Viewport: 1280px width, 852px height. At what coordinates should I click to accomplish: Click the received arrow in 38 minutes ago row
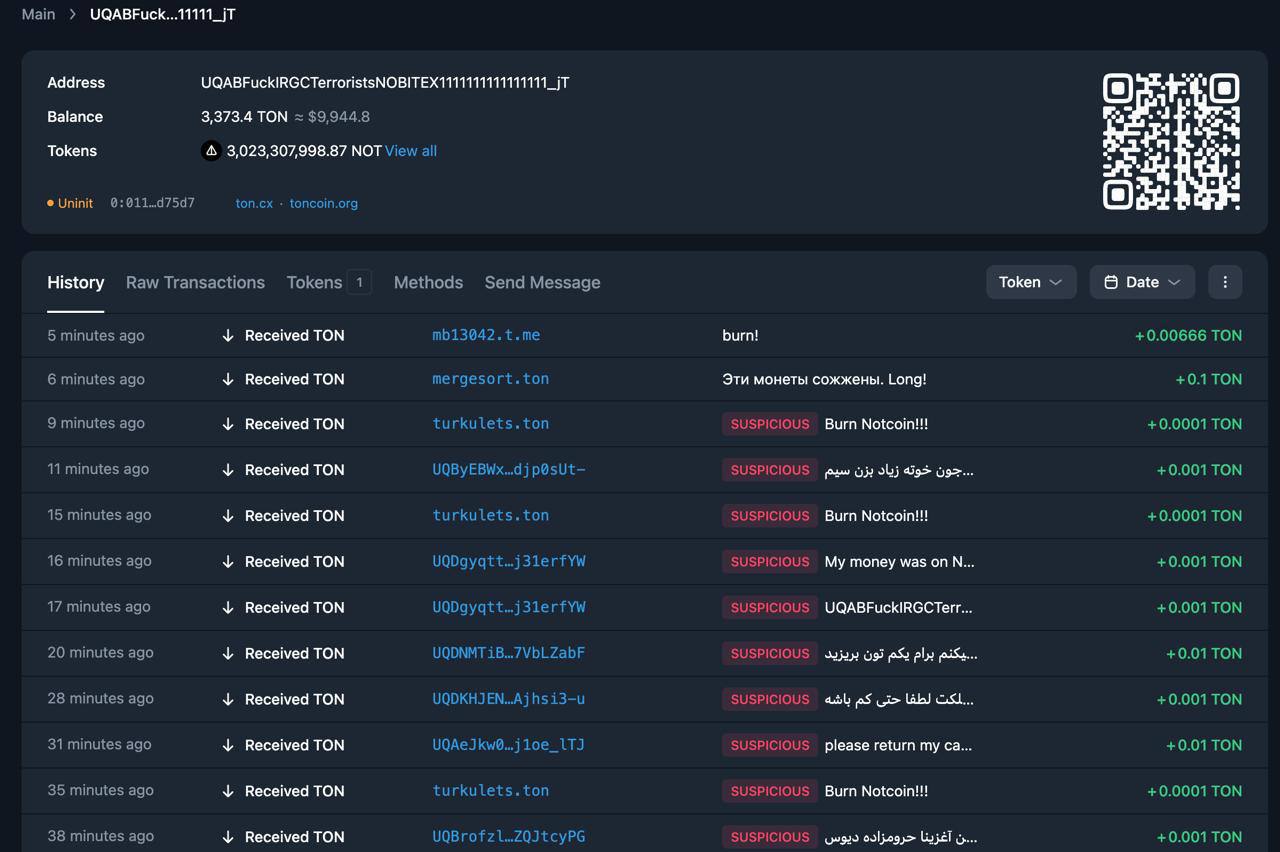pos(228,838)
